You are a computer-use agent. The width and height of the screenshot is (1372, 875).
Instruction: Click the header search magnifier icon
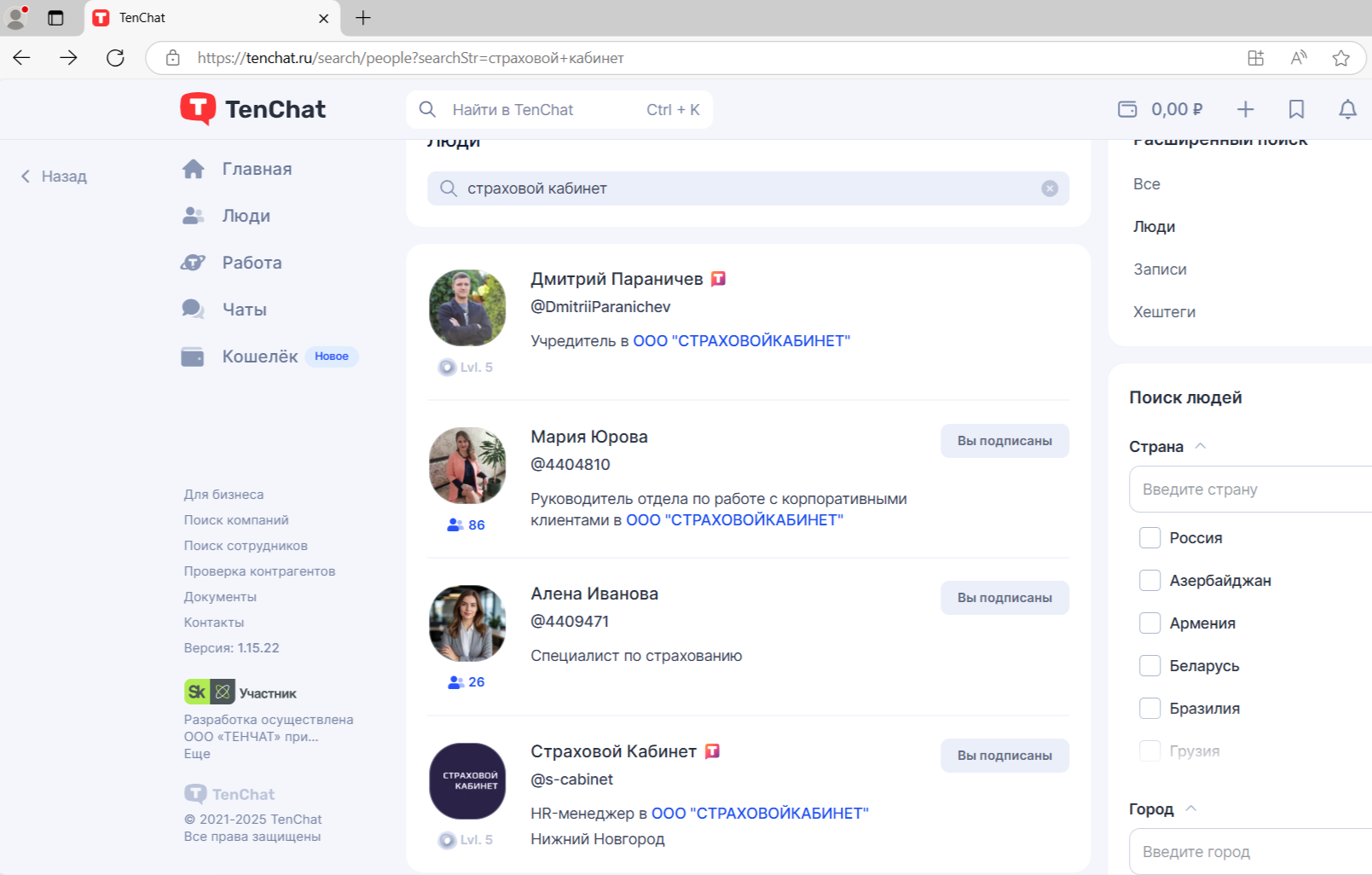(x=428, y=109)
